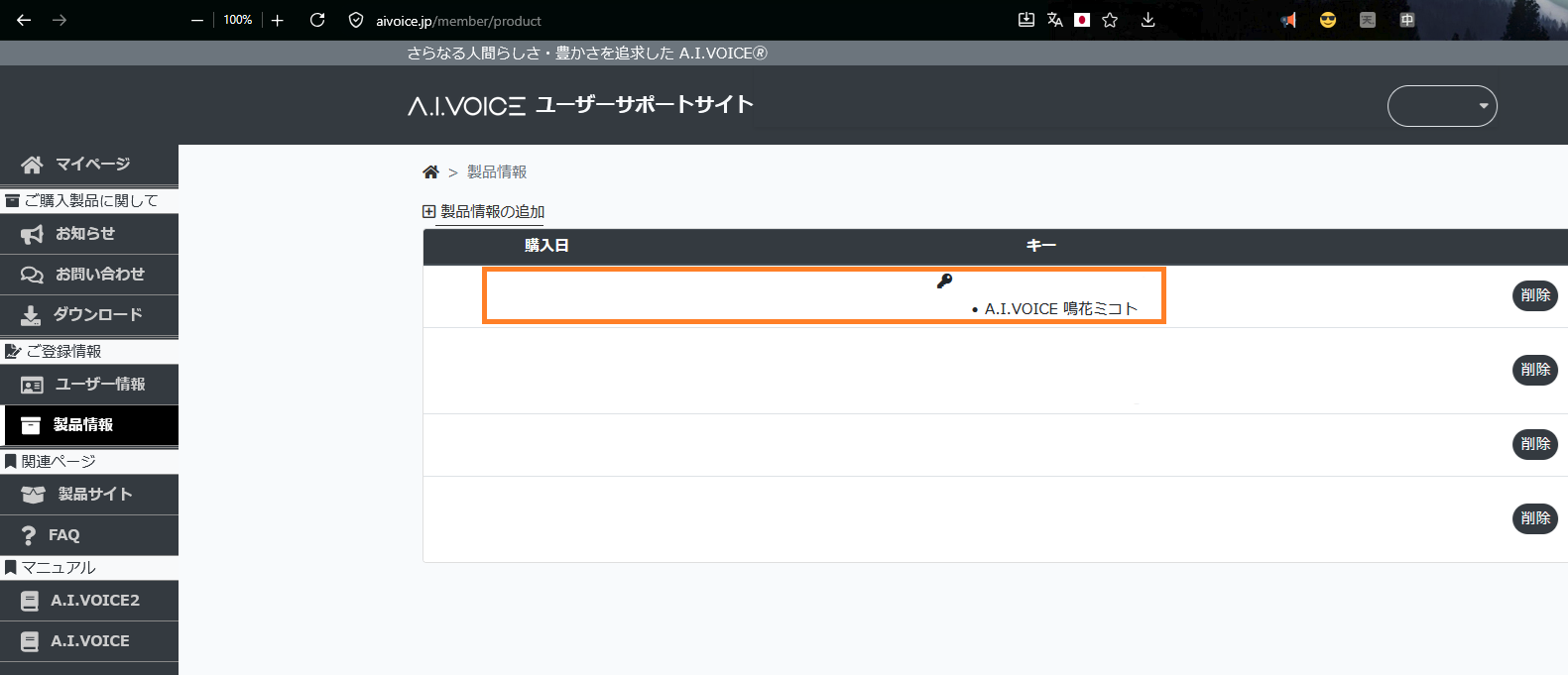
Task: Open the user account dropdown in header
Action: pos(1442,106)
